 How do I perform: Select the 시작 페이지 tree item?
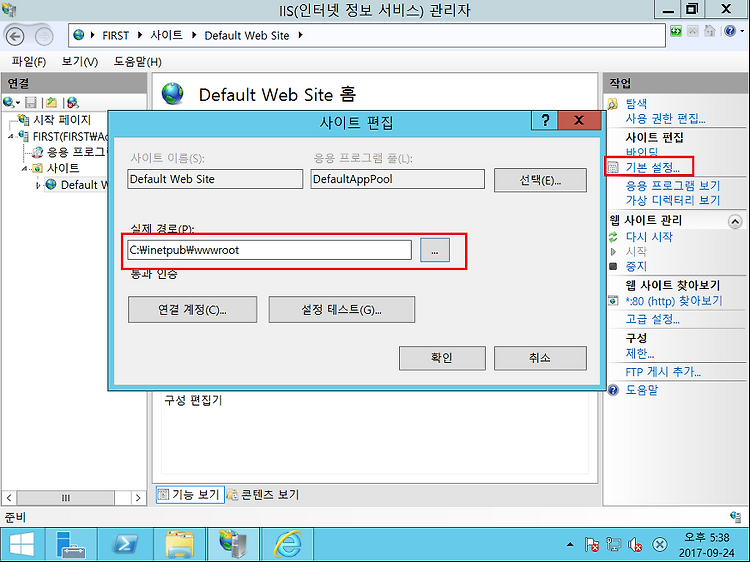[62, 120]
